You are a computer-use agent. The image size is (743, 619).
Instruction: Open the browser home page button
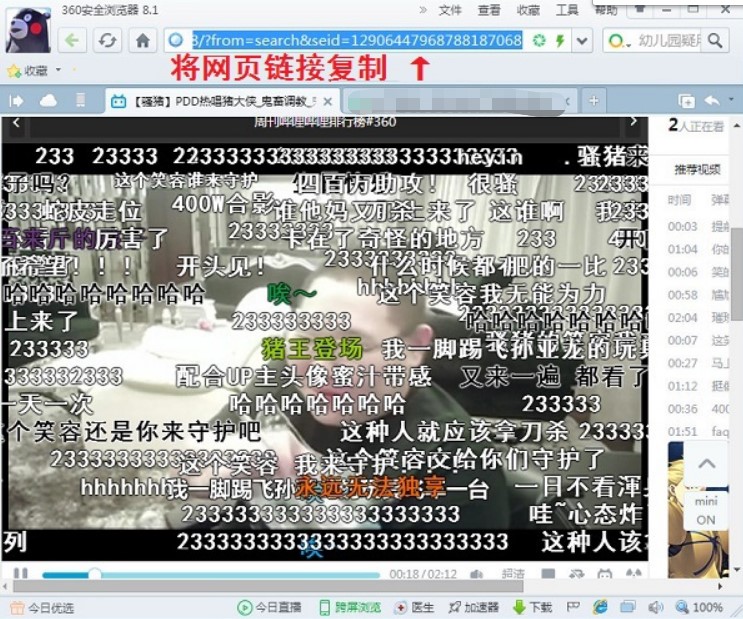(143, 41)
